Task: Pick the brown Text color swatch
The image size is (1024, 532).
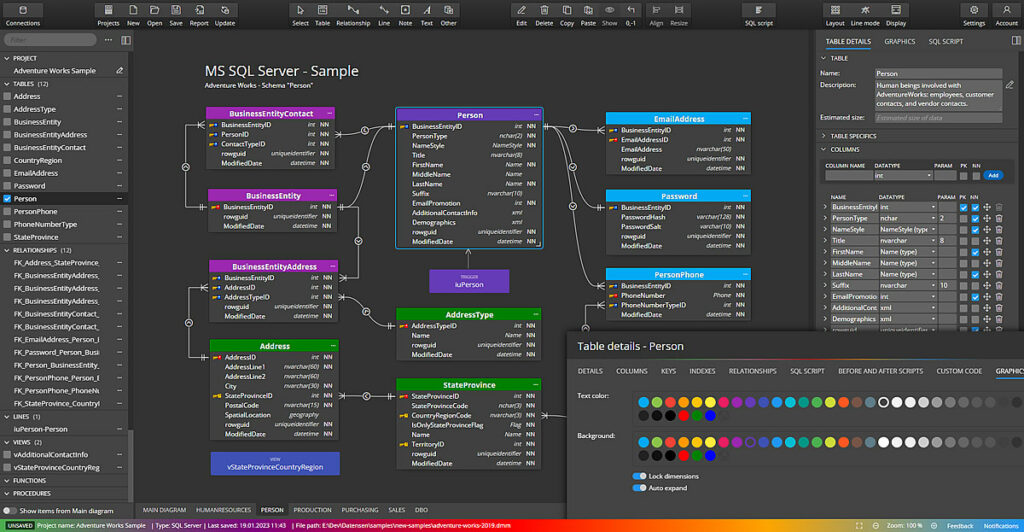Action: [x=857, y=402]
